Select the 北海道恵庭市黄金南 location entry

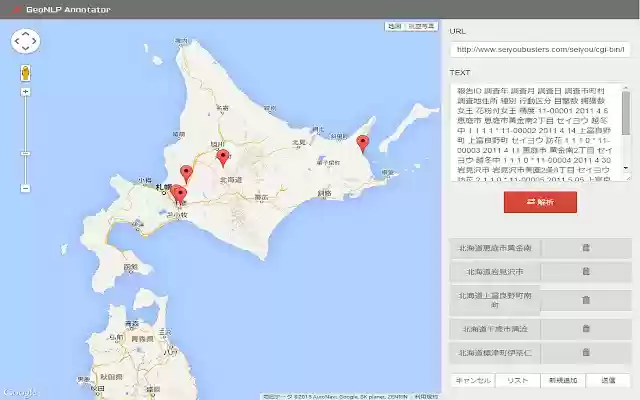click(x=495, y=248)
